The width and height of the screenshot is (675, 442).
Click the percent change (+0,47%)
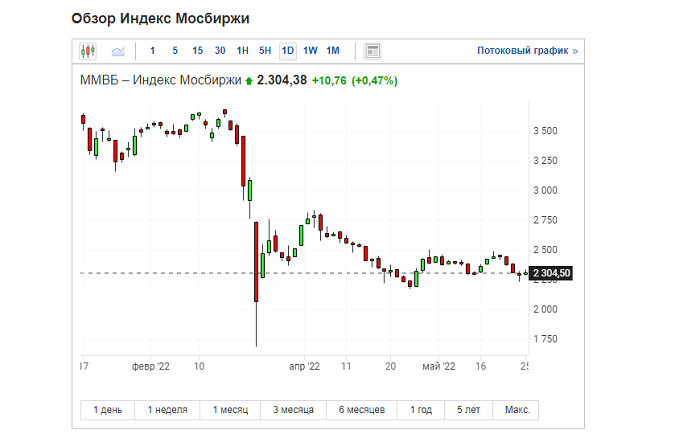375,81
